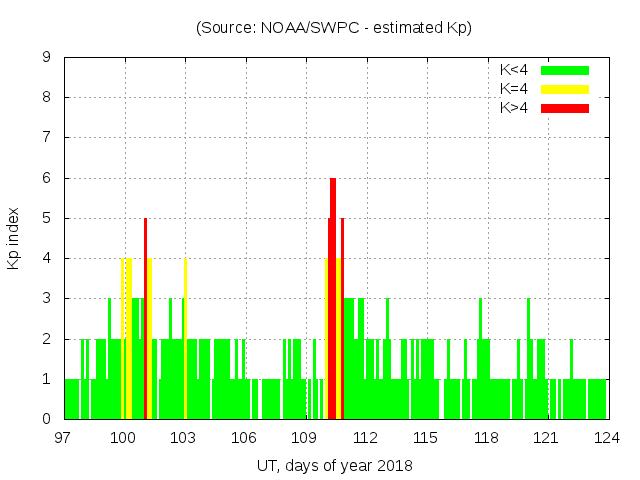Select the K=4 legend label text
The image size is (640, 480).
[x=514, y=89]
